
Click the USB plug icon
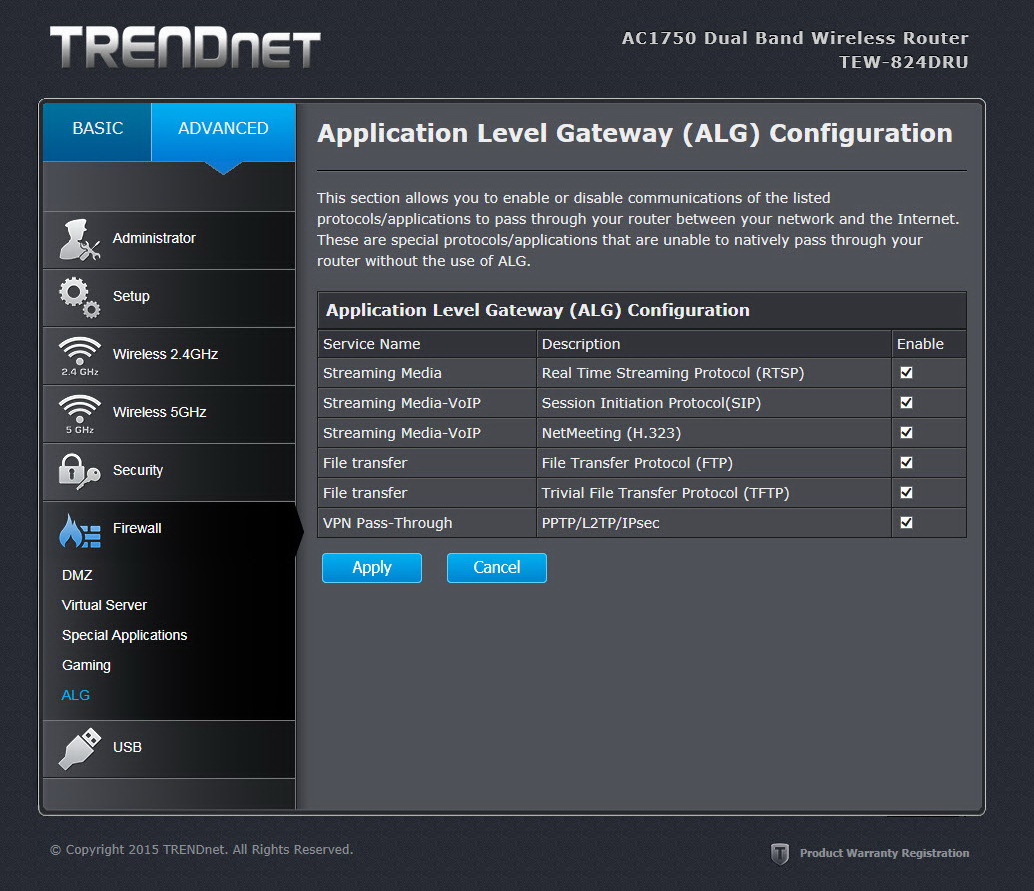tap(80, 749)
